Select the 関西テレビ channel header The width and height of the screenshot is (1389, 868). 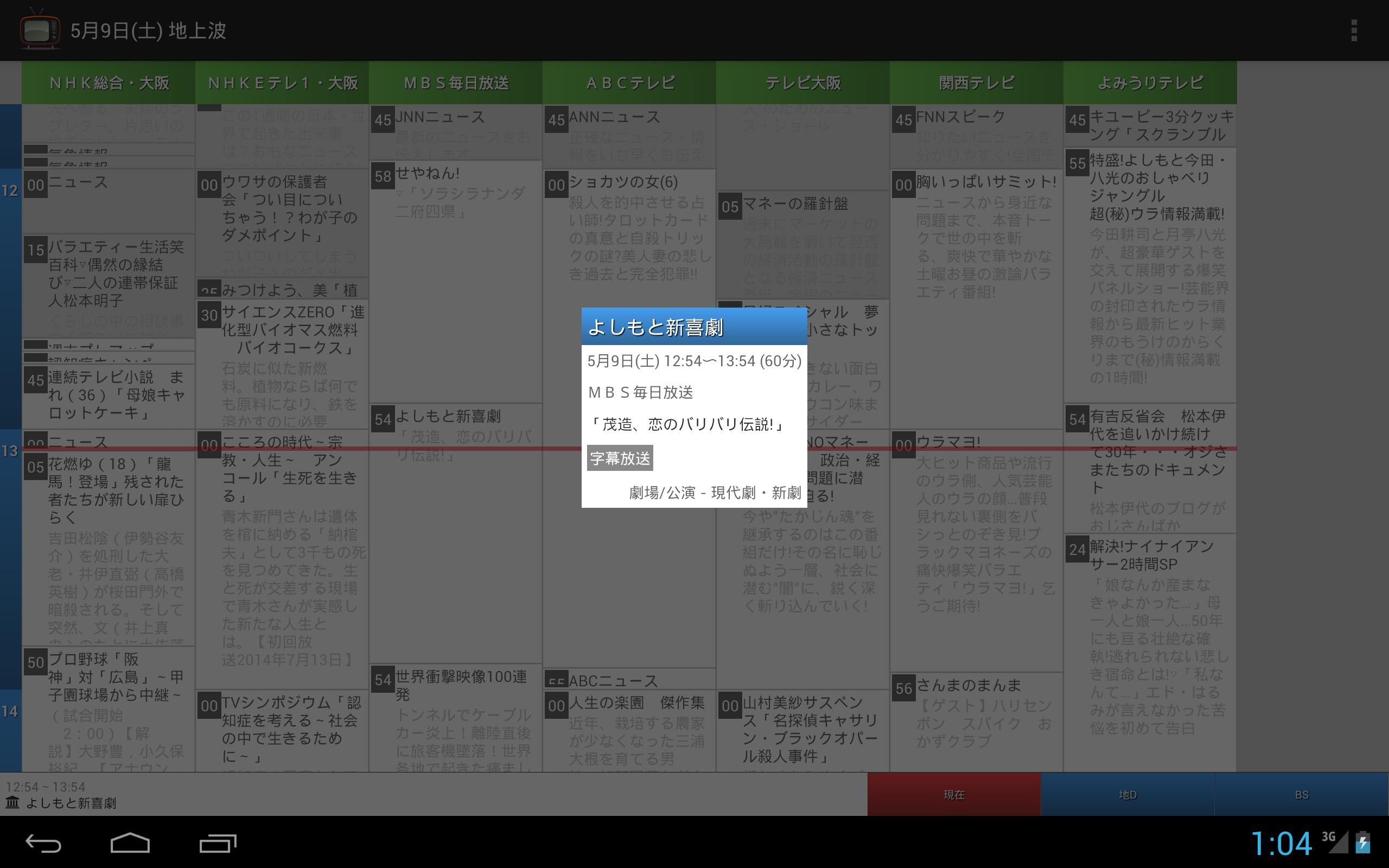[x=977, y=82]
